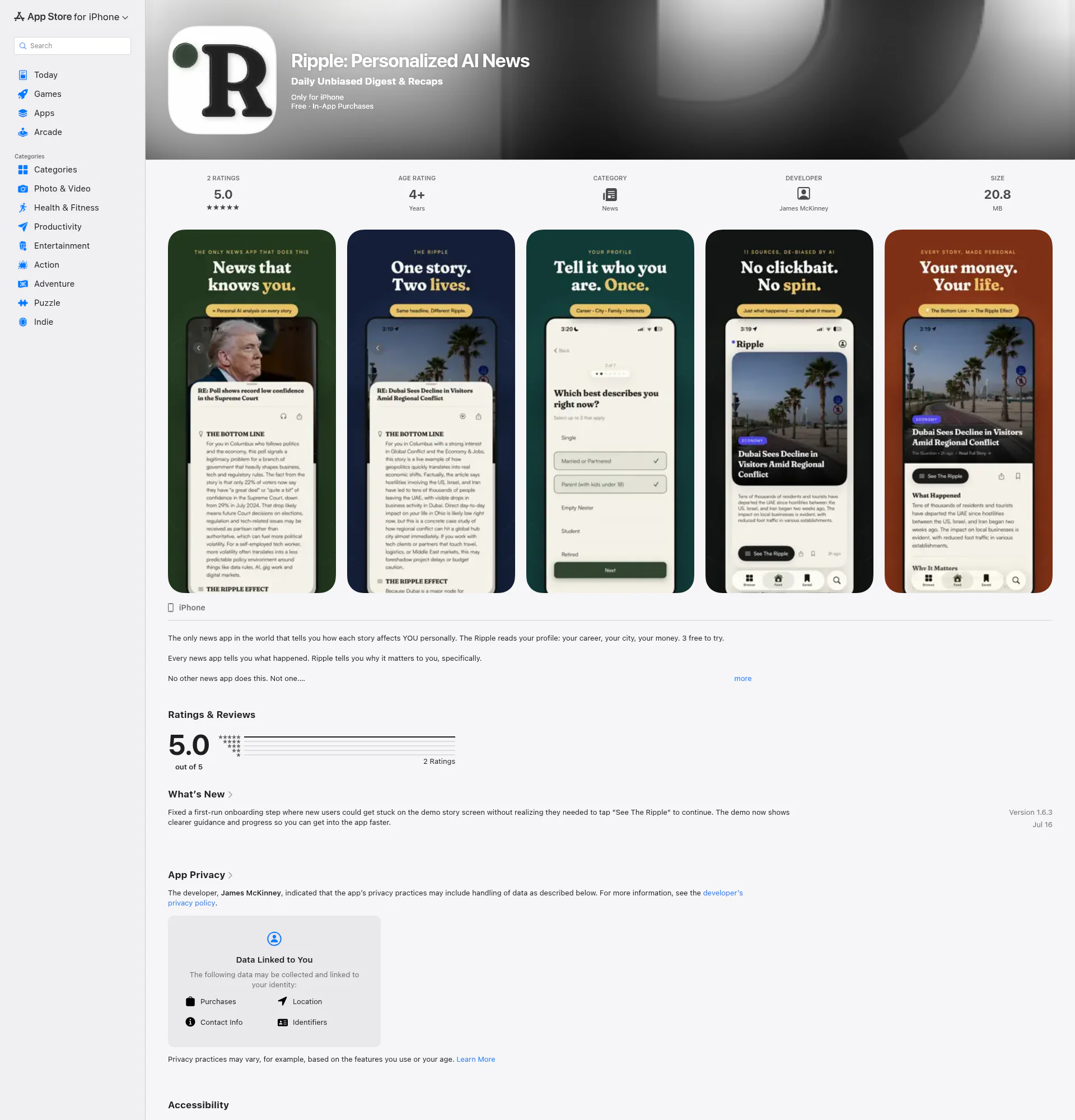Screen dimensions: 1075x1120
Task: Open the 'News that knows you' screenshot
Action: click(x=252, y=412)
